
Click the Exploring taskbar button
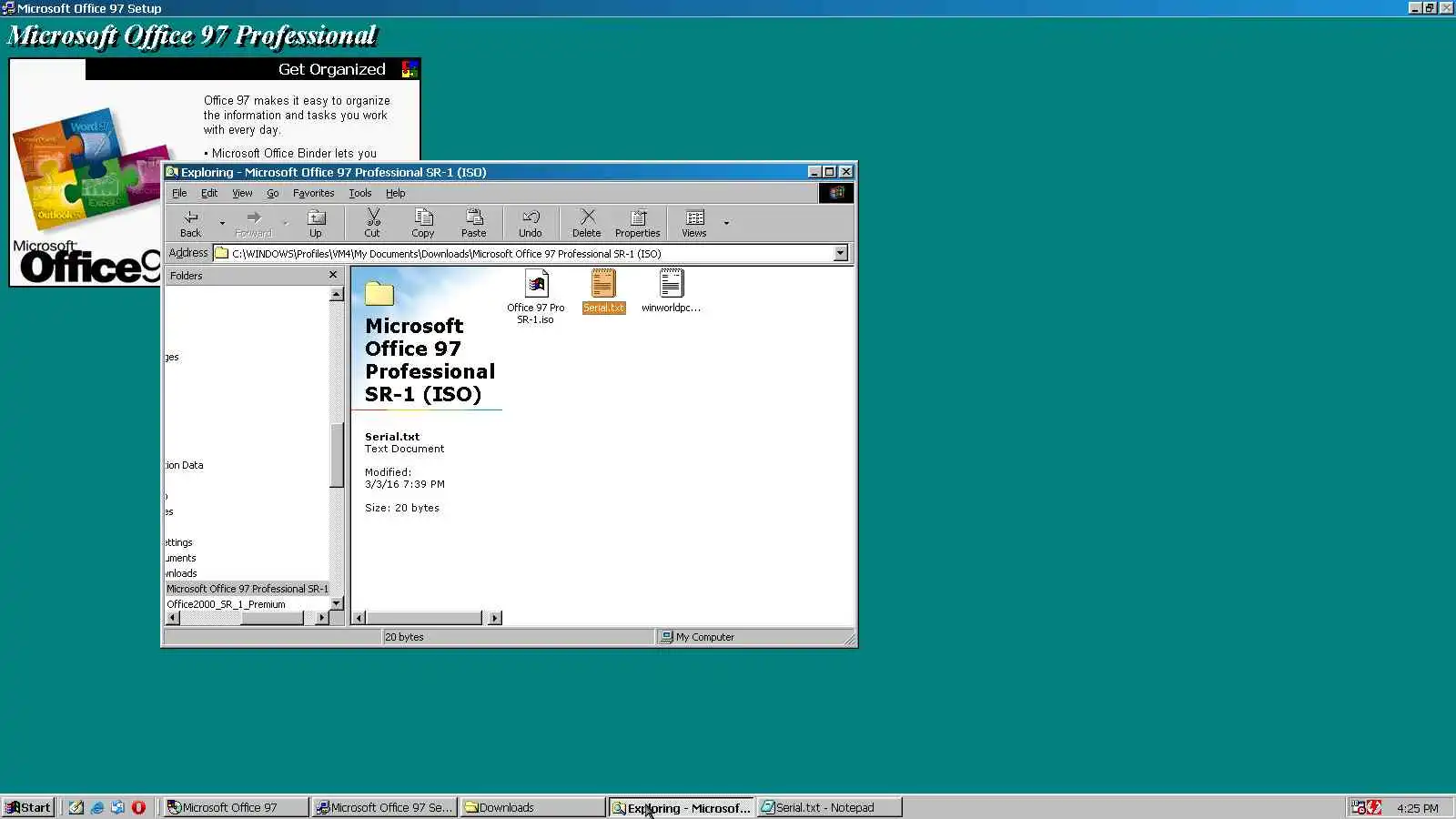[681, 807]
